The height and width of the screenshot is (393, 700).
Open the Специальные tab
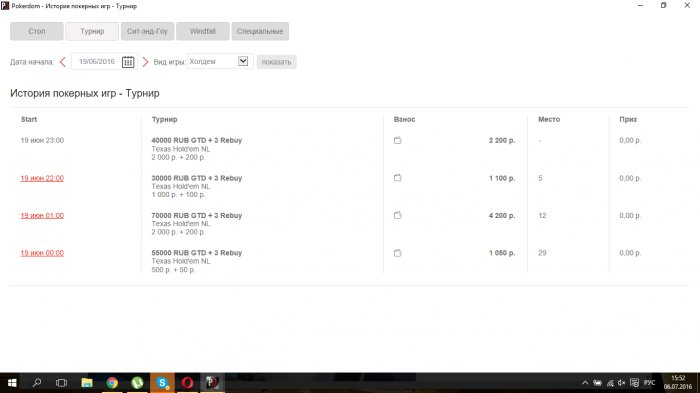[260, 31]
